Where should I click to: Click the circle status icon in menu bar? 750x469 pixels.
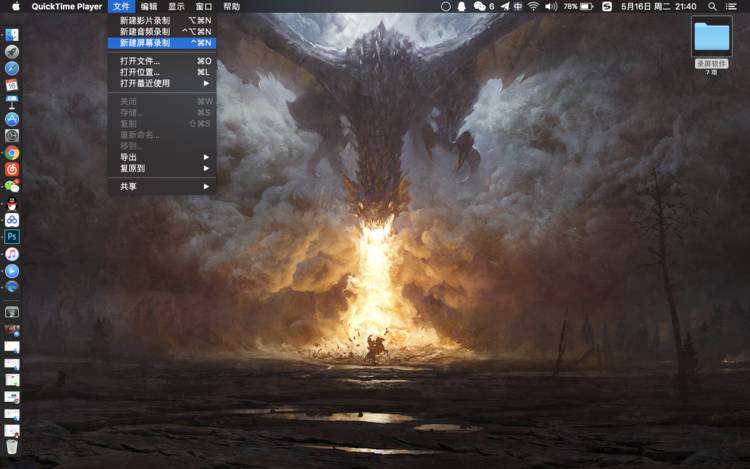(x=445, y=7)
